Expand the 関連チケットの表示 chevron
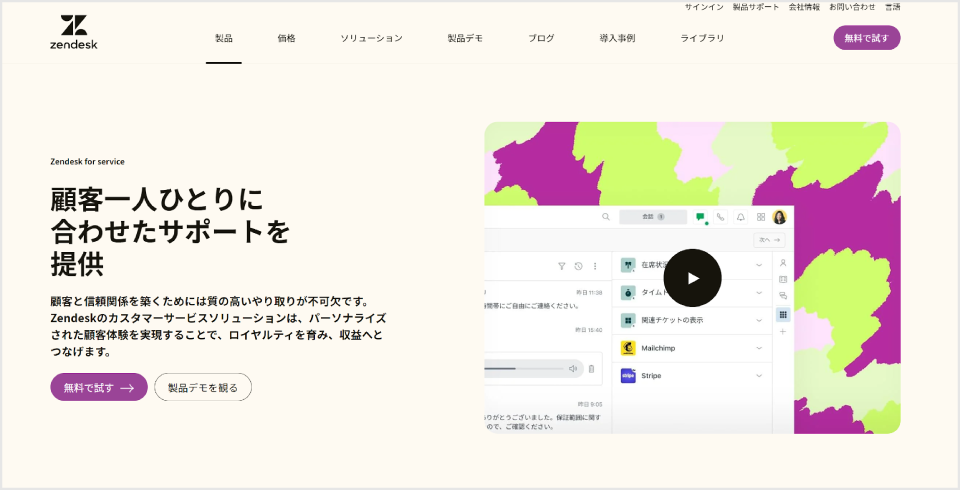The width and height of the screenshot is (960, 490). point(759,320)
